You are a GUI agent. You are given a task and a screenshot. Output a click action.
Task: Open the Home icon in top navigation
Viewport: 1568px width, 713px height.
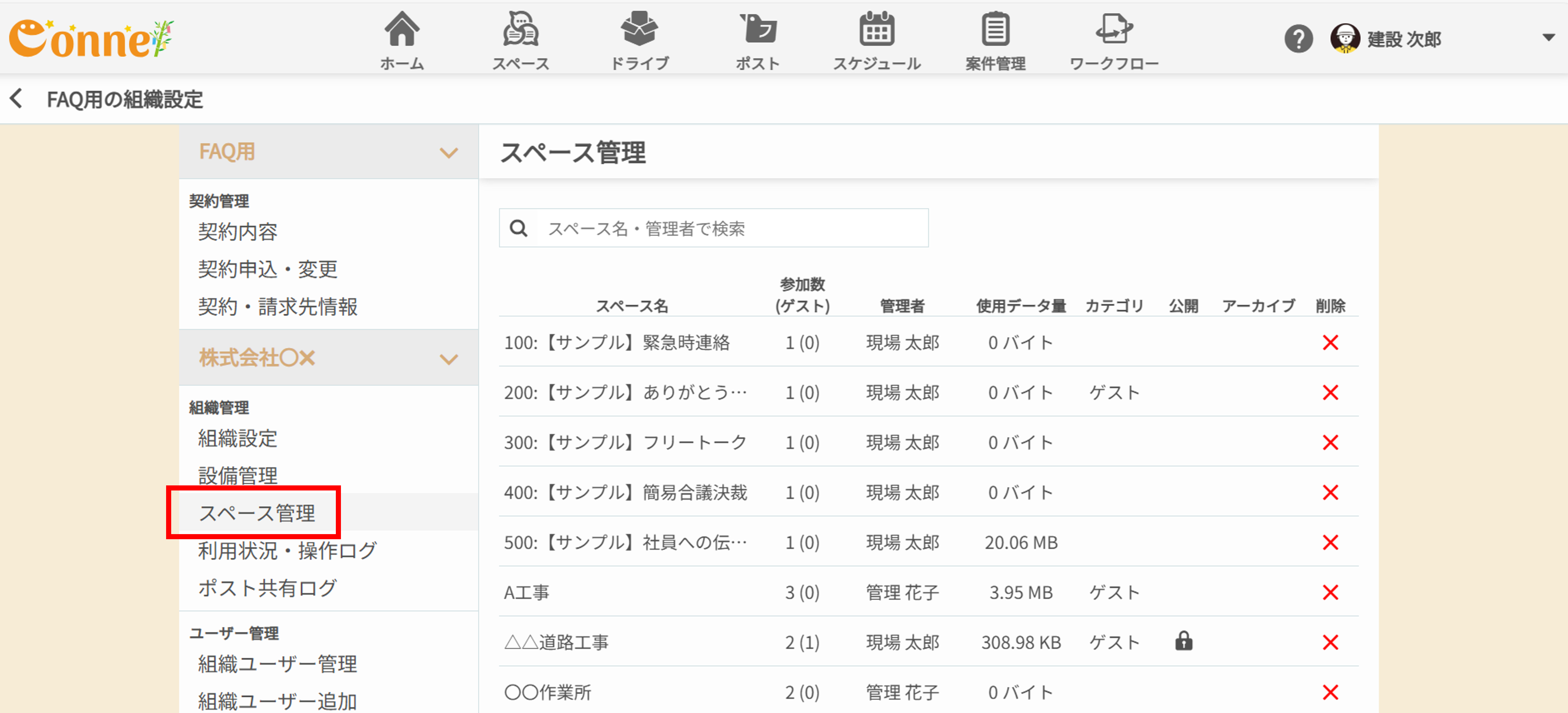pos(402,30)
